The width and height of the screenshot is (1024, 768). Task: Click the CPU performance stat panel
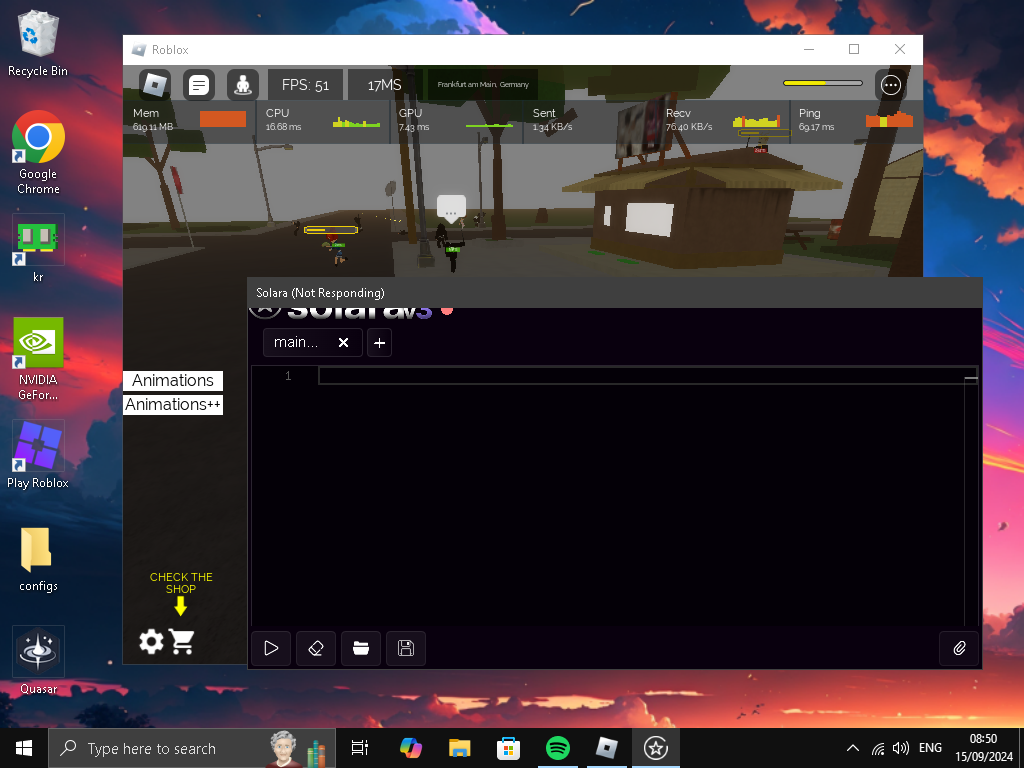point(323,120)
